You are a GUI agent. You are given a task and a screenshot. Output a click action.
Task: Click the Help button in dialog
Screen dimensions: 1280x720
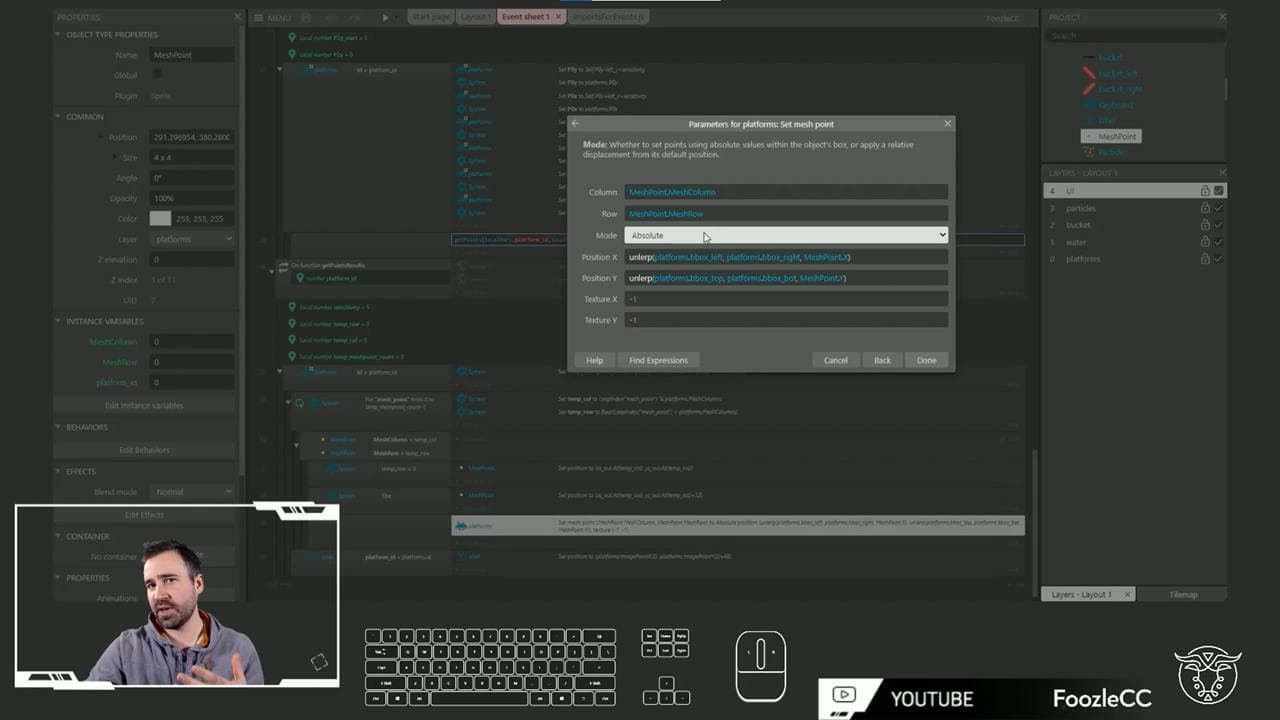coord(594,360)
